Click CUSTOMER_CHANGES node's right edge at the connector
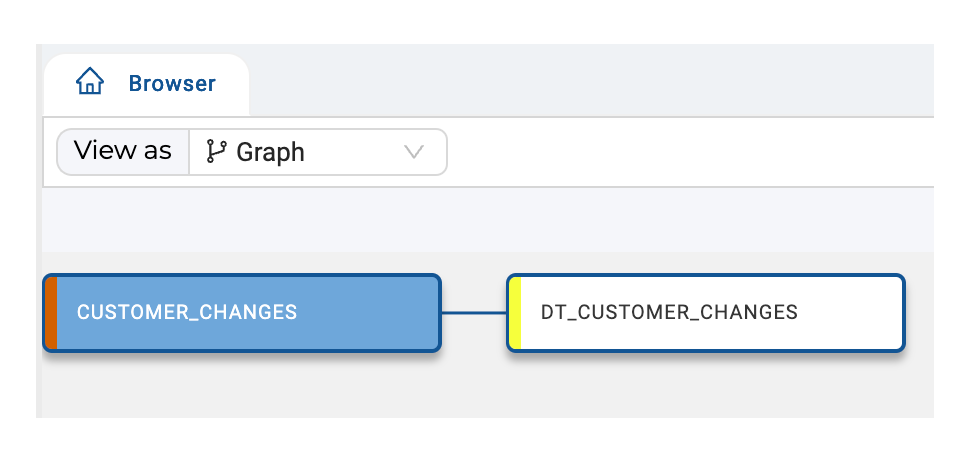 tap(440, 313)
